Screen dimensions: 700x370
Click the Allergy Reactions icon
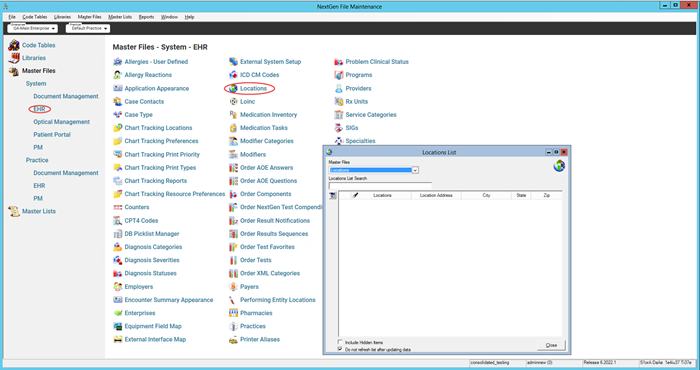117,75
